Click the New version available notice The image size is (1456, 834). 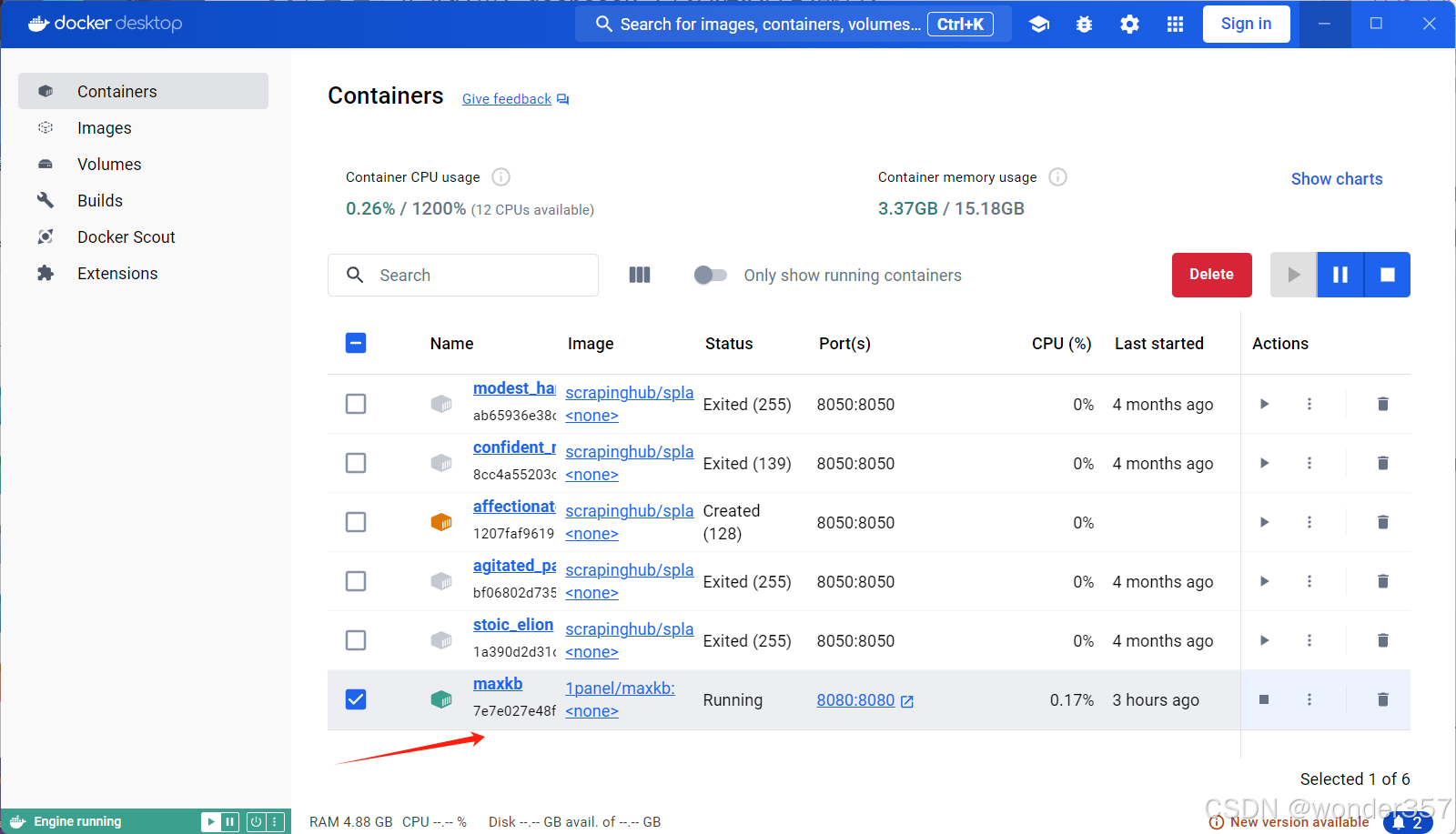click(x=1289, y=822)
